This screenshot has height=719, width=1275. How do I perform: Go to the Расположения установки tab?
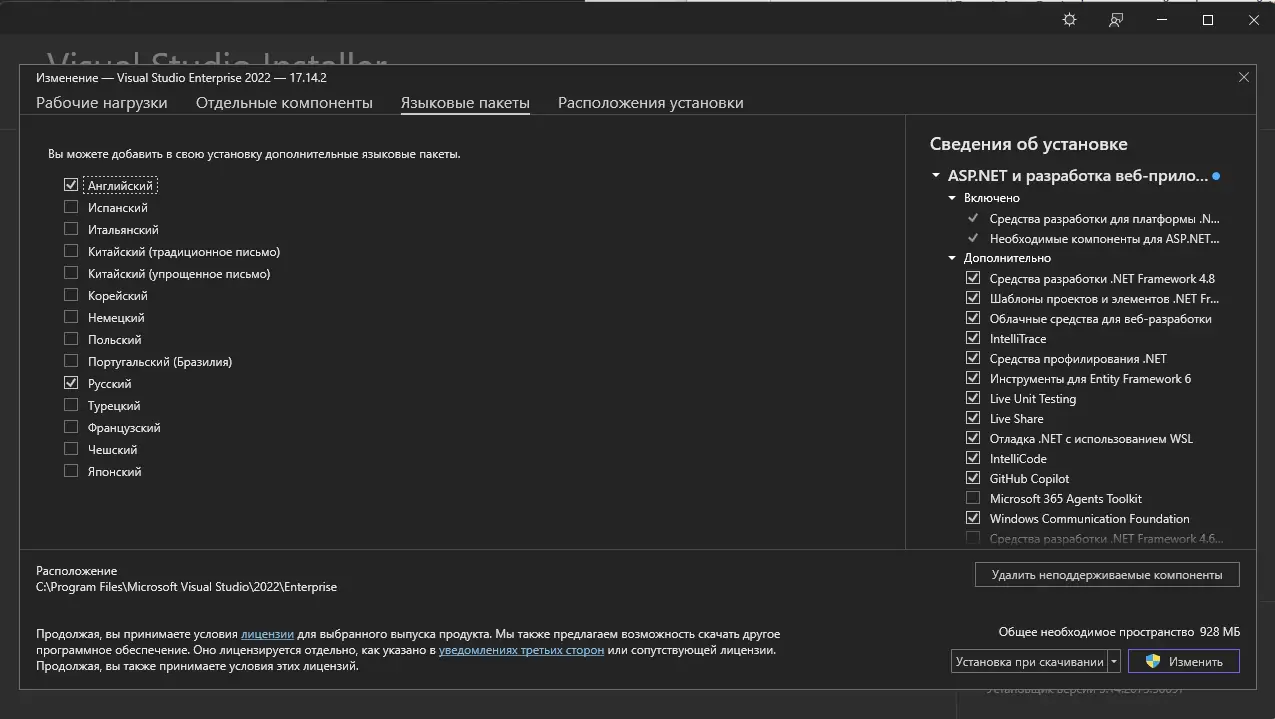click(650, 103)
